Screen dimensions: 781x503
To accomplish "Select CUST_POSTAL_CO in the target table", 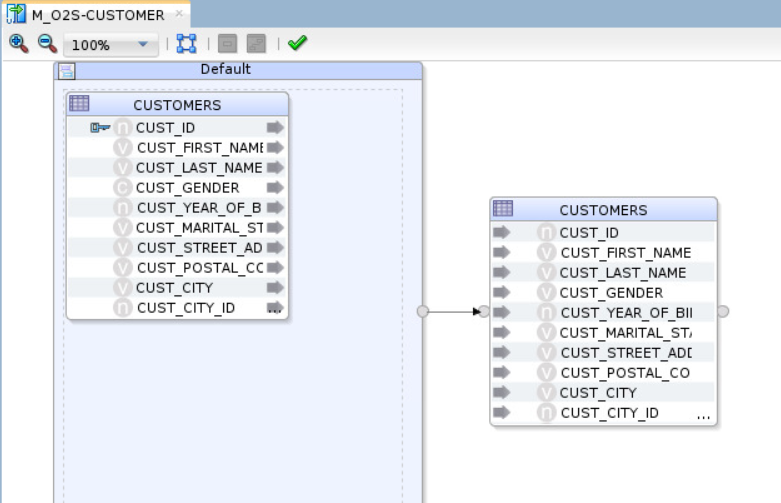I will [624, 372].
